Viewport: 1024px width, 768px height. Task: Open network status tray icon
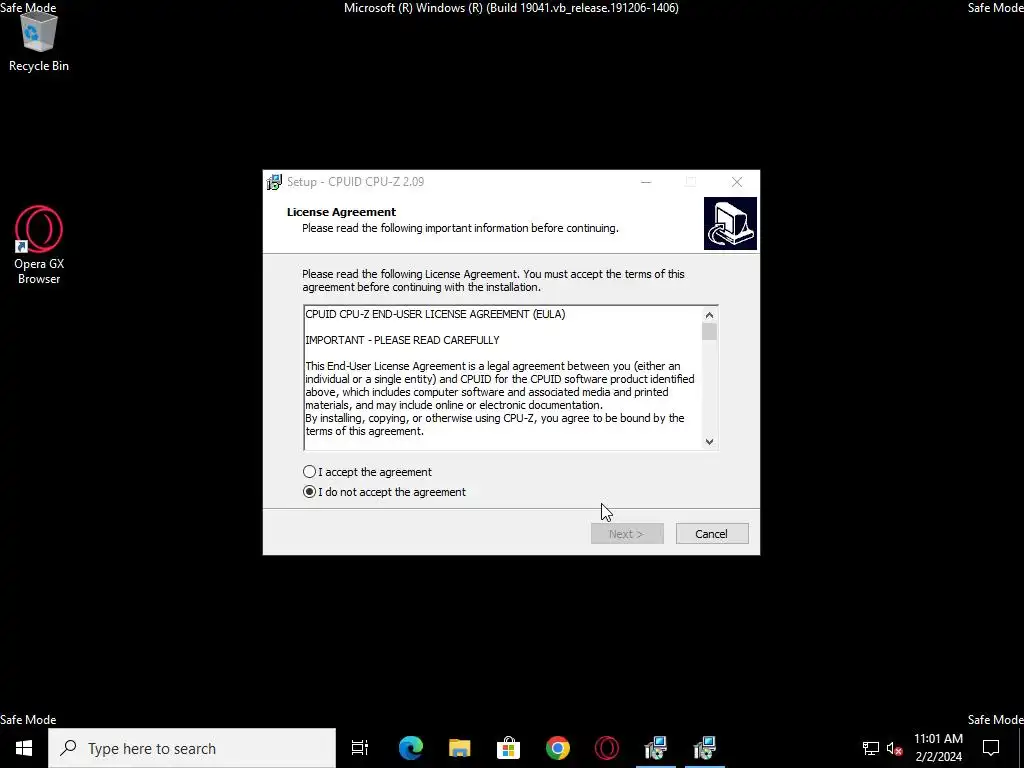(871, 748)
